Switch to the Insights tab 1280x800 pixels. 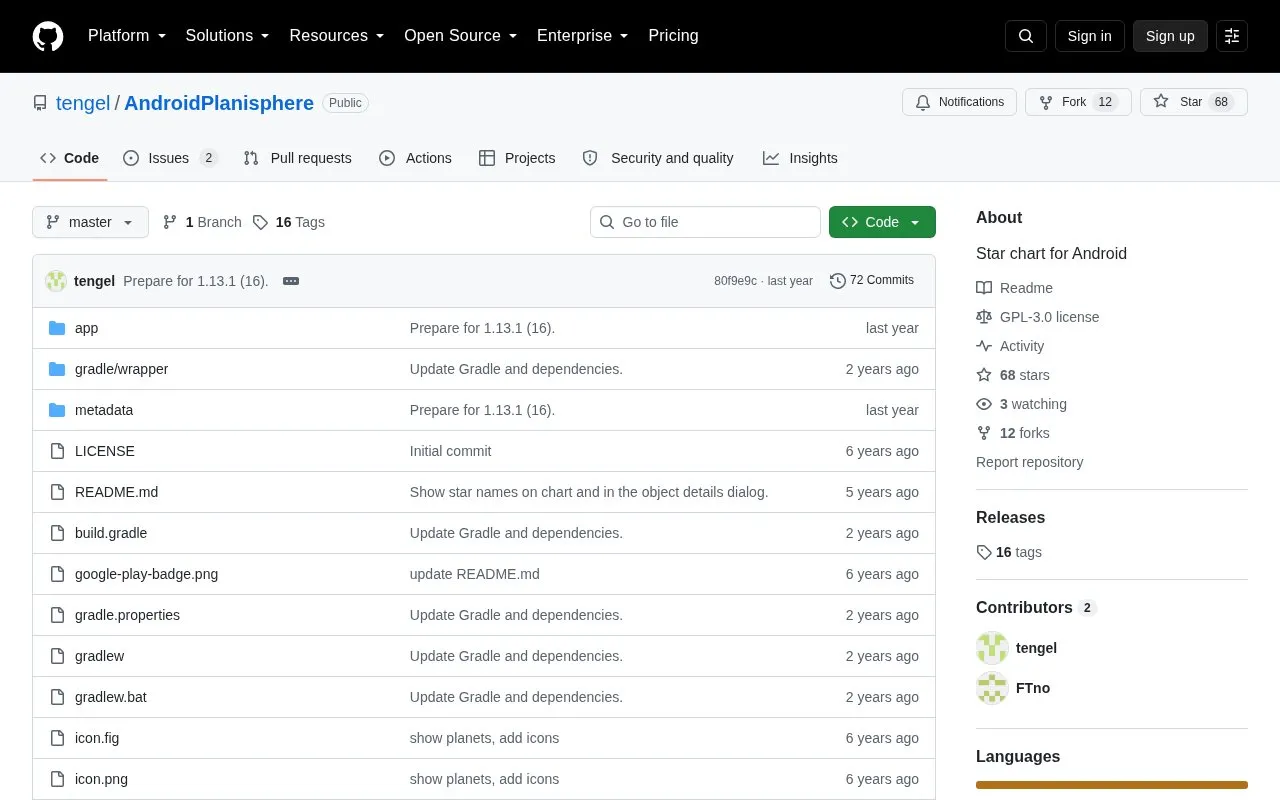click(x=800, y=158)
